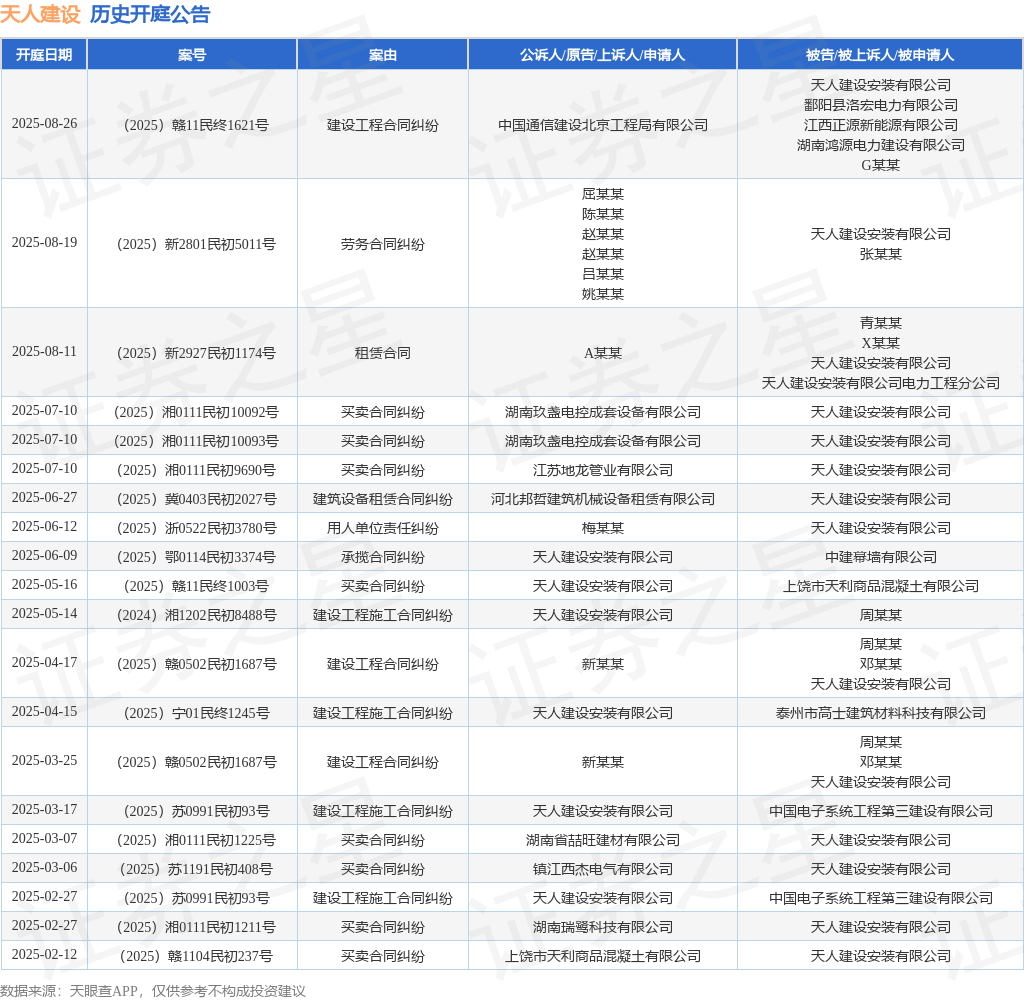Click defendant 天人建设安装有限公司电力工程分公司
This screenshot has width=1024, height=1000.
(880, 383)
